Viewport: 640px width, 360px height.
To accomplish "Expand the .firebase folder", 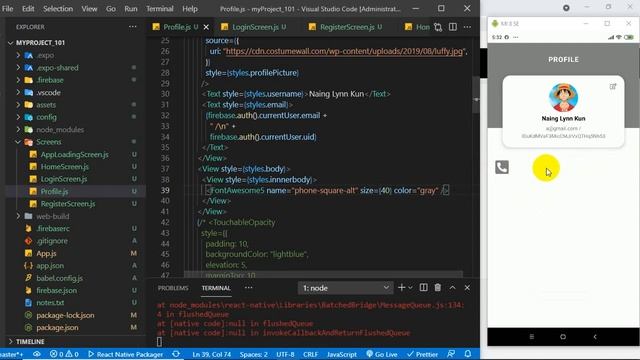I will coord(18,80).
